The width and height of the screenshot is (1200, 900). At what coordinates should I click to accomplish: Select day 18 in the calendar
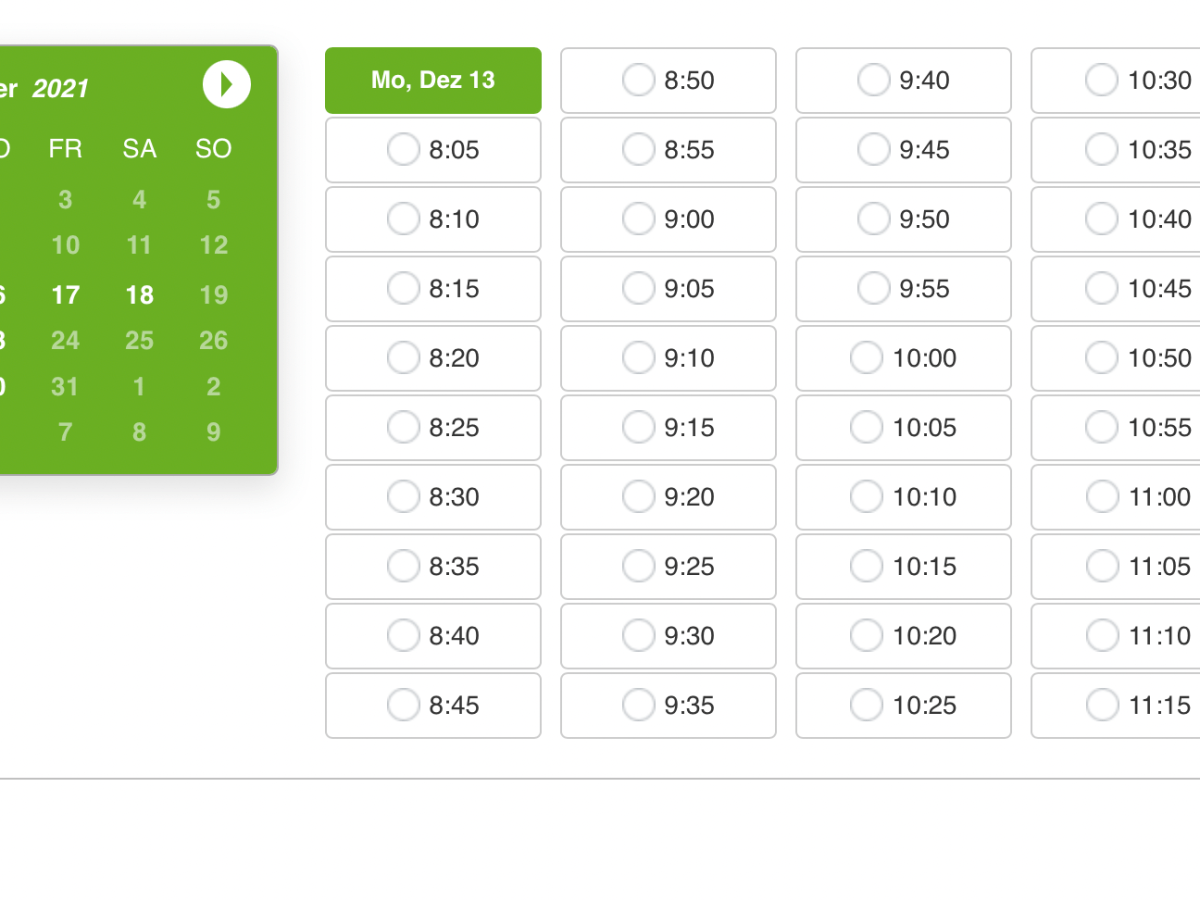139,295
